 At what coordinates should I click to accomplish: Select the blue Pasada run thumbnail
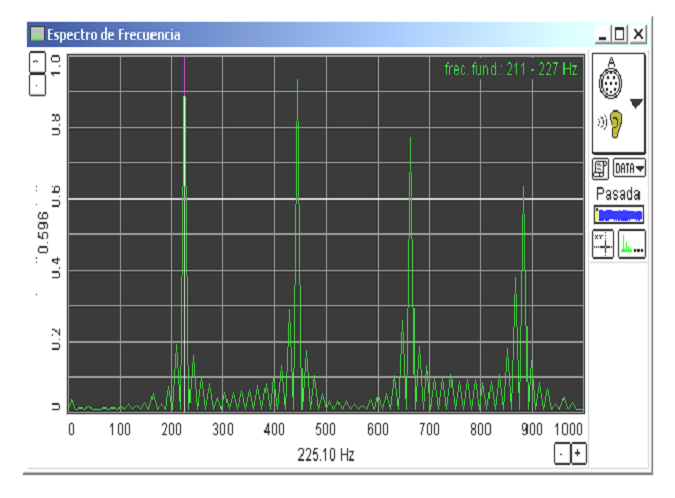coord(619,214)
